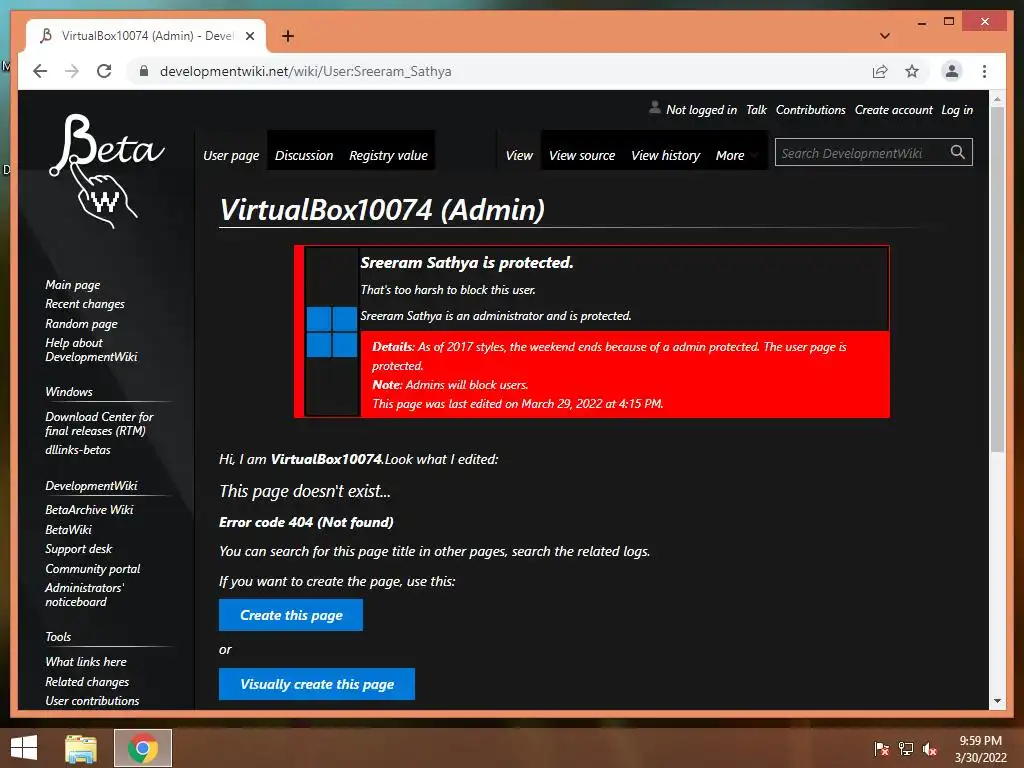
Task: Click the network tray icon
Action: coord(906,748)
